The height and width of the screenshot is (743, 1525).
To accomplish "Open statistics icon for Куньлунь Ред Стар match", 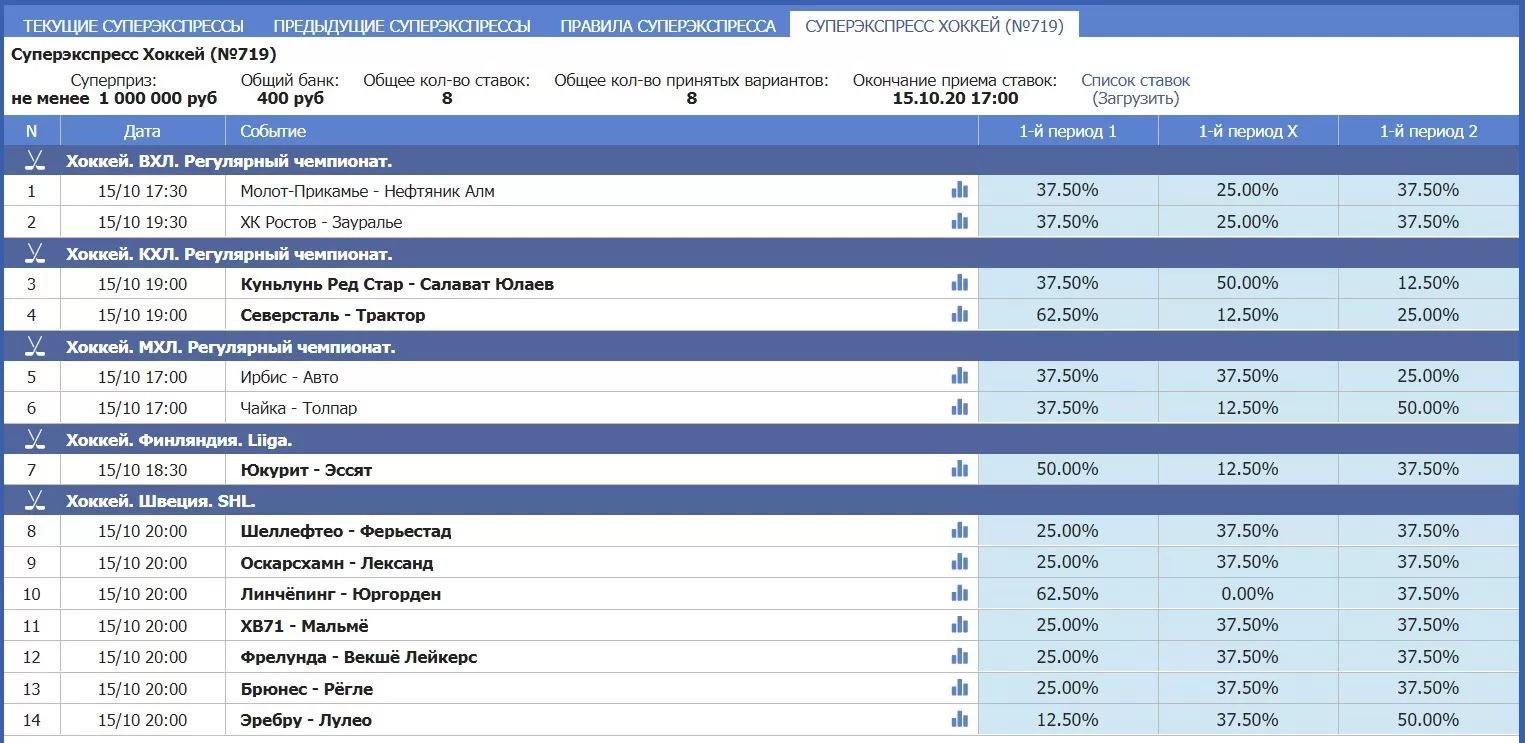I will [x=960, y=284].
